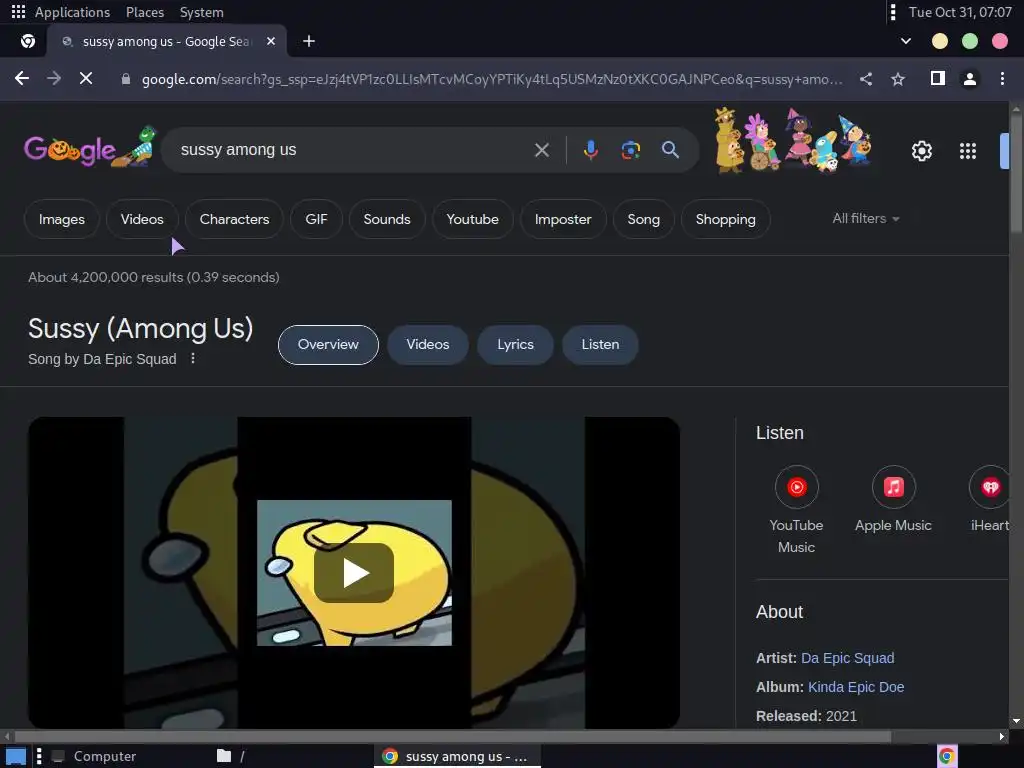
Task: Click the lock icon beside the URL
Action: [x=126, y=79]
